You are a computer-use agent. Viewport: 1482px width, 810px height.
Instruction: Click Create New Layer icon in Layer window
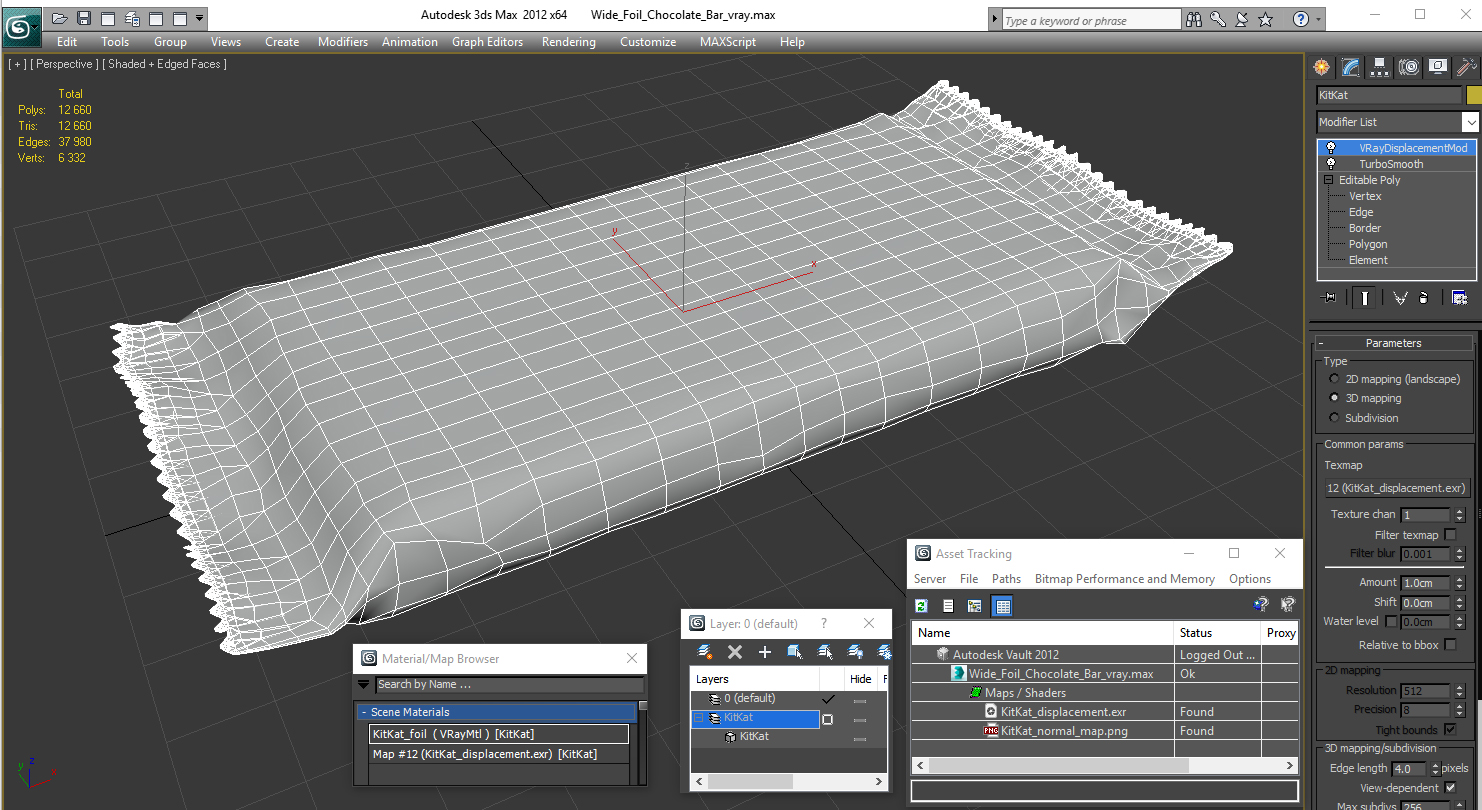point(705,652)
